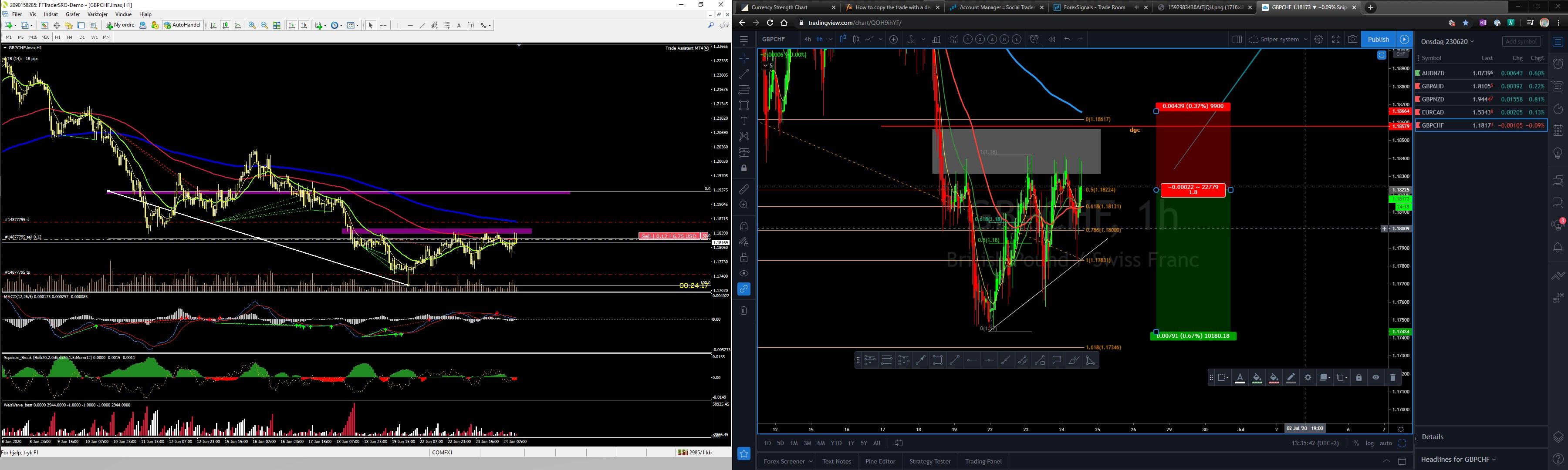Switch MetaTrader chart to H4 timeframe
1568x470 pixels.
point(69,37)
